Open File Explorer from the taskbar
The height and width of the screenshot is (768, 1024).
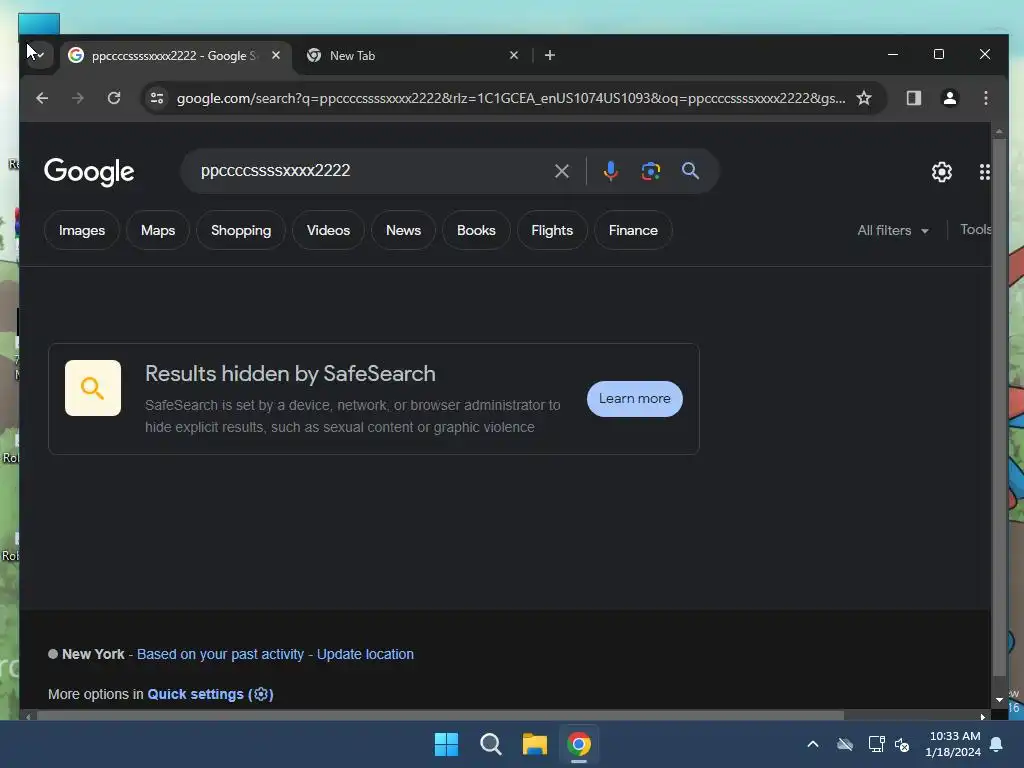tap(535, 744)
